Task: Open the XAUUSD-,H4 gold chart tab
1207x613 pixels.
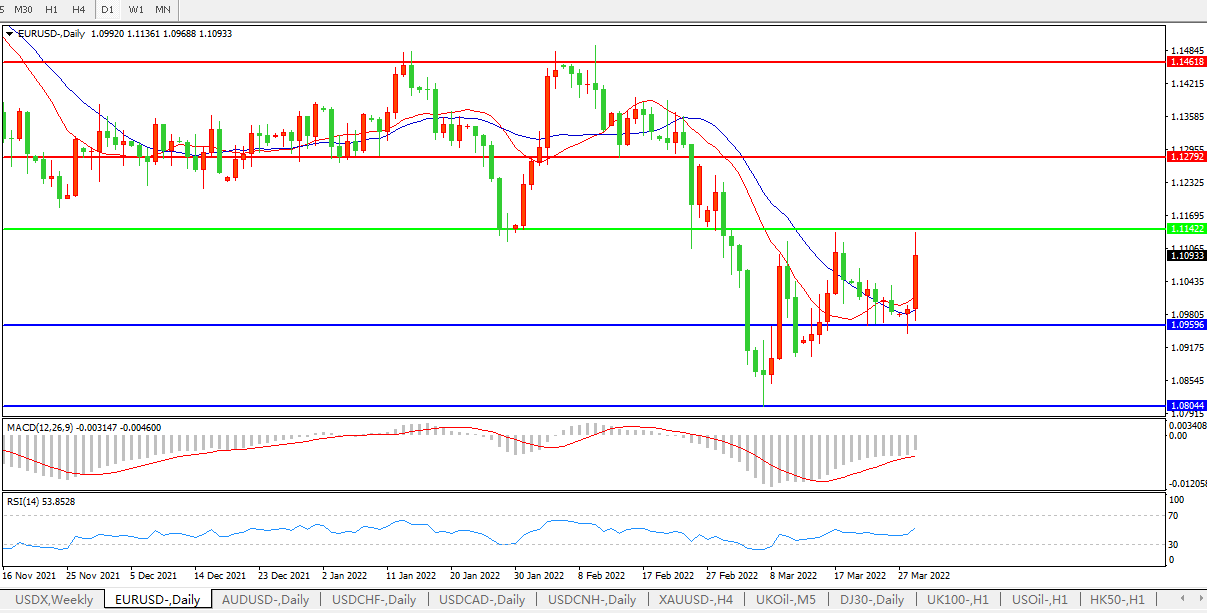Action: pos(696,600)
